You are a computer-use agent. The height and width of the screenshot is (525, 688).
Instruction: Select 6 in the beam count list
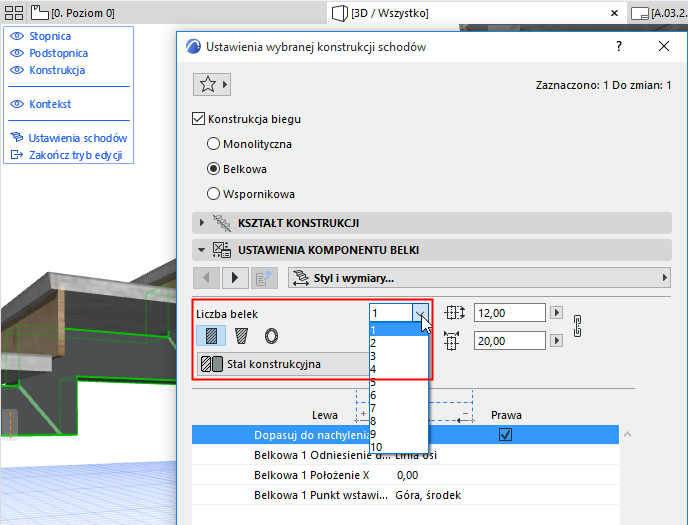398,395
